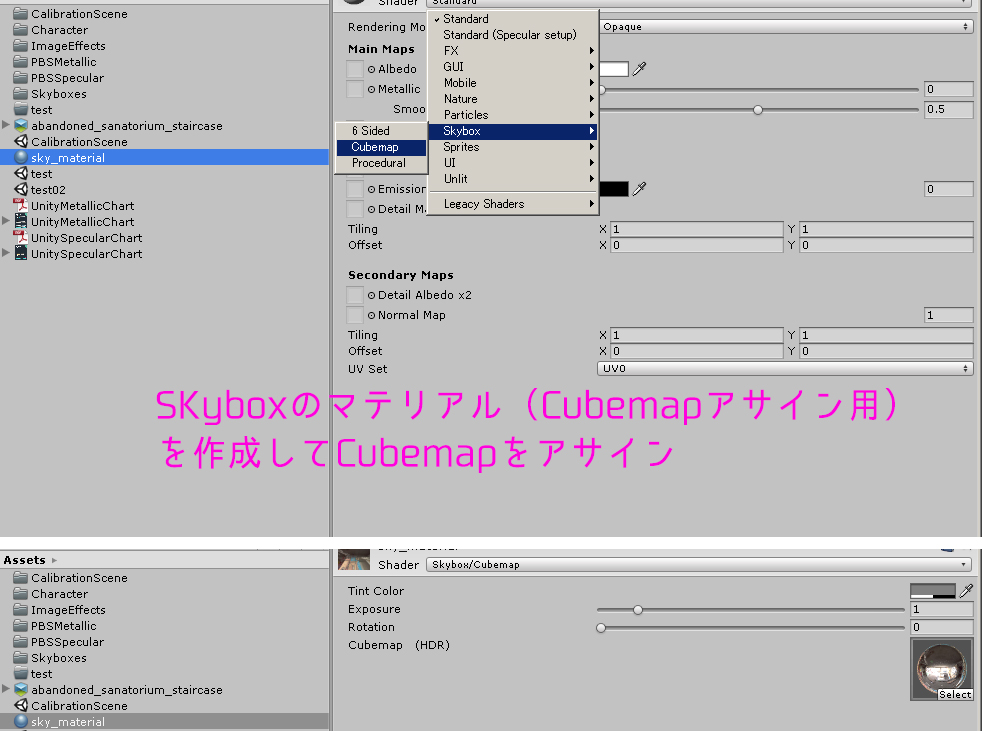Select 6 Sided skybox shader
This screenshot has height=731, width=982.
(x=381, y=131)
